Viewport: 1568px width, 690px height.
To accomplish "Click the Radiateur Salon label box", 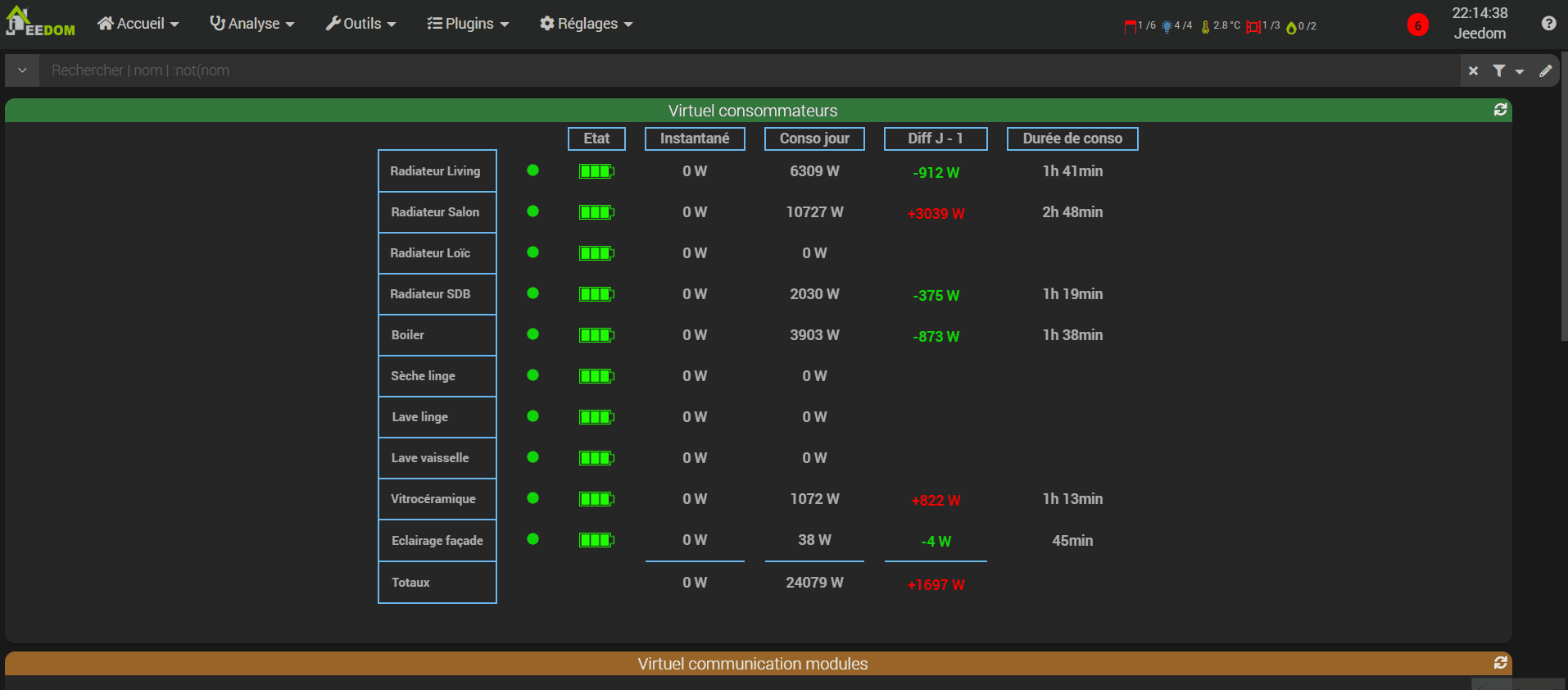I will pyautogui.click(x=437, y=212).
